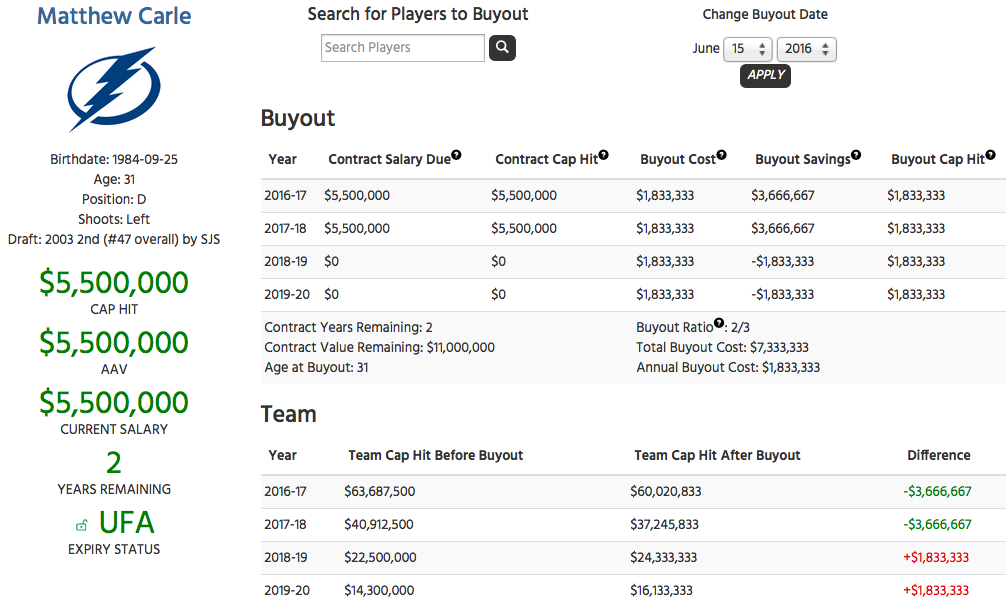Click the $14,300,000 team cap hit value
The image size is (1006, 604).
tap(379, 591)
